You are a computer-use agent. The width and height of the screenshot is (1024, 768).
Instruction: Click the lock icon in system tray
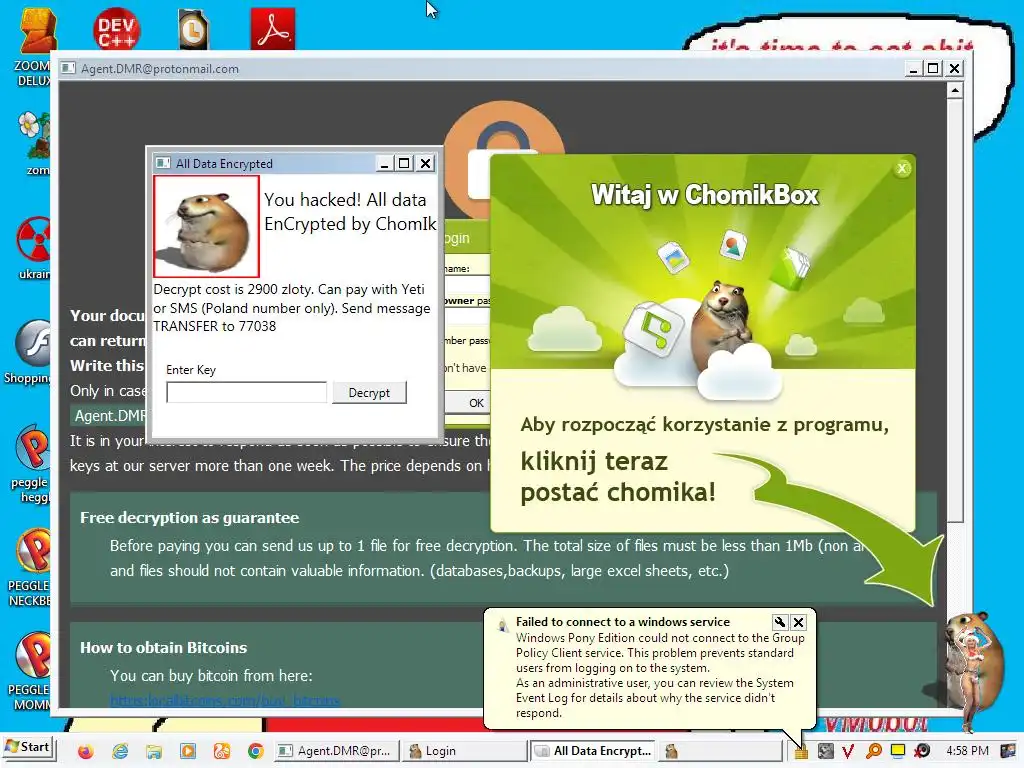coord(801,752)
